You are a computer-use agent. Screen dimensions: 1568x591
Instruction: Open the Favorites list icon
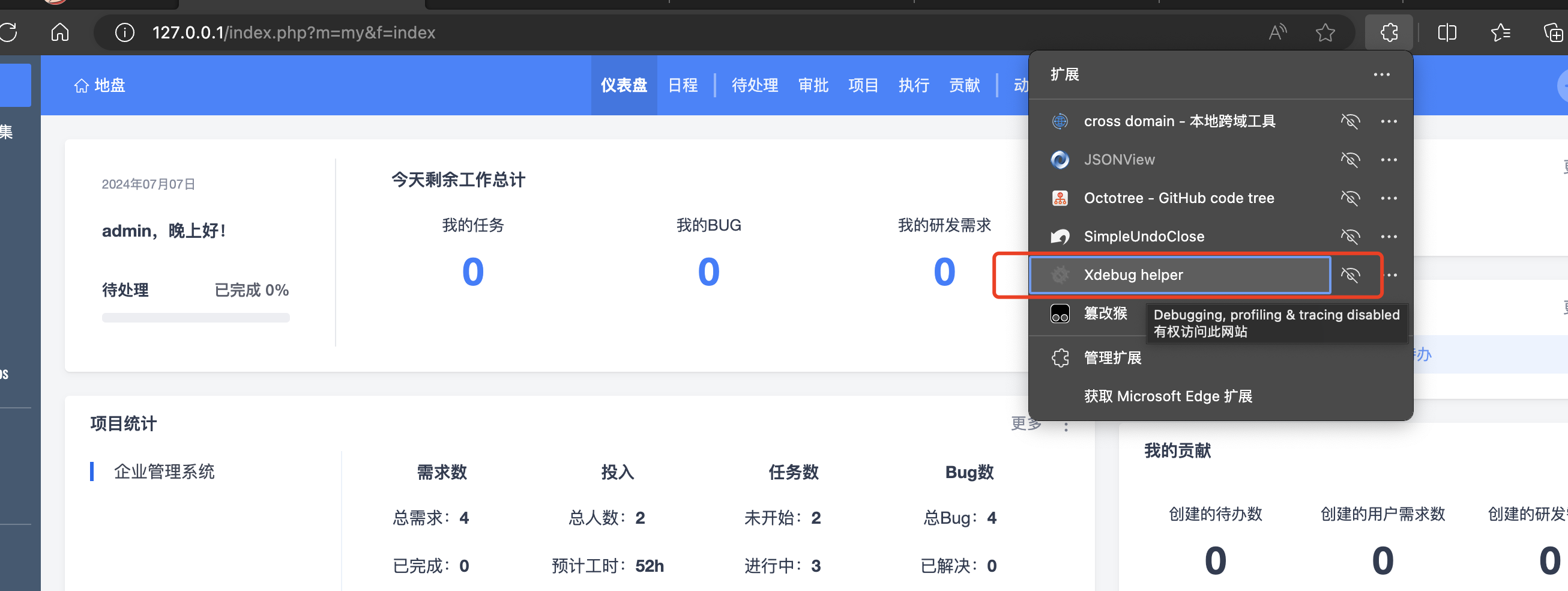pyautogui.click(x=1500, y=32)
